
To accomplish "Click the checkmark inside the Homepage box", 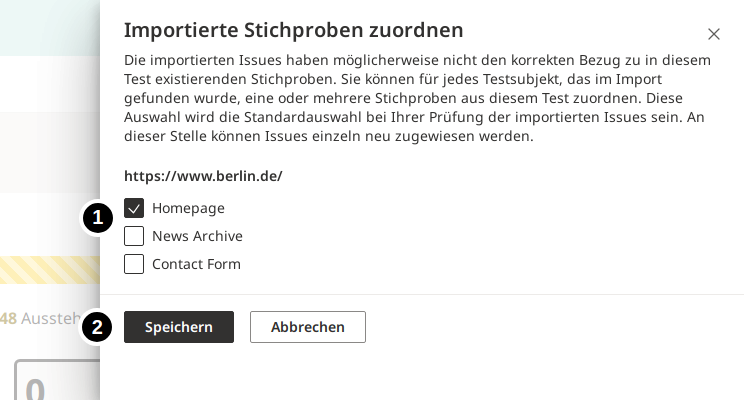I will (134, 208).
